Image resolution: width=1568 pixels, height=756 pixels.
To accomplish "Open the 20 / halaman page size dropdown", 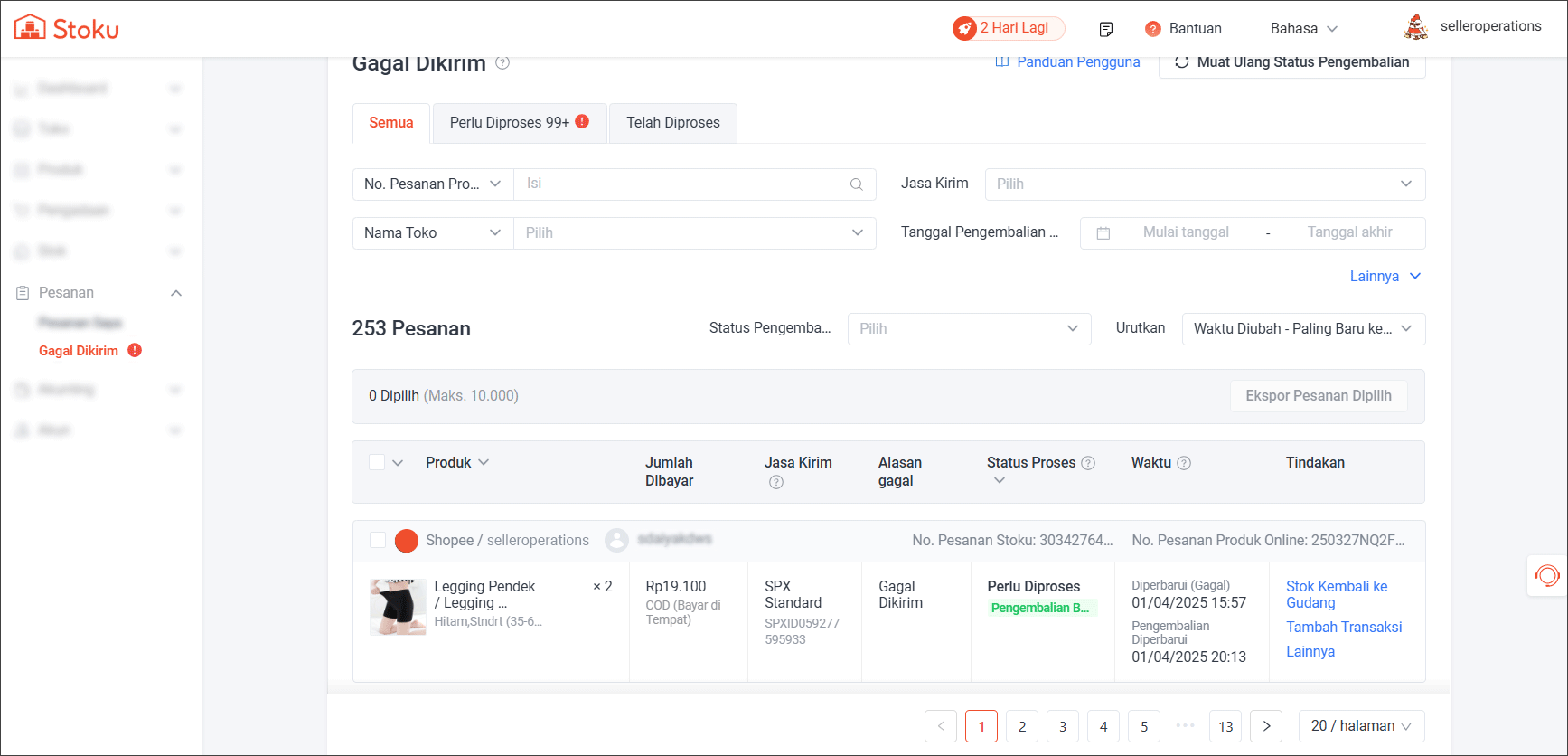I will 1360,726.
